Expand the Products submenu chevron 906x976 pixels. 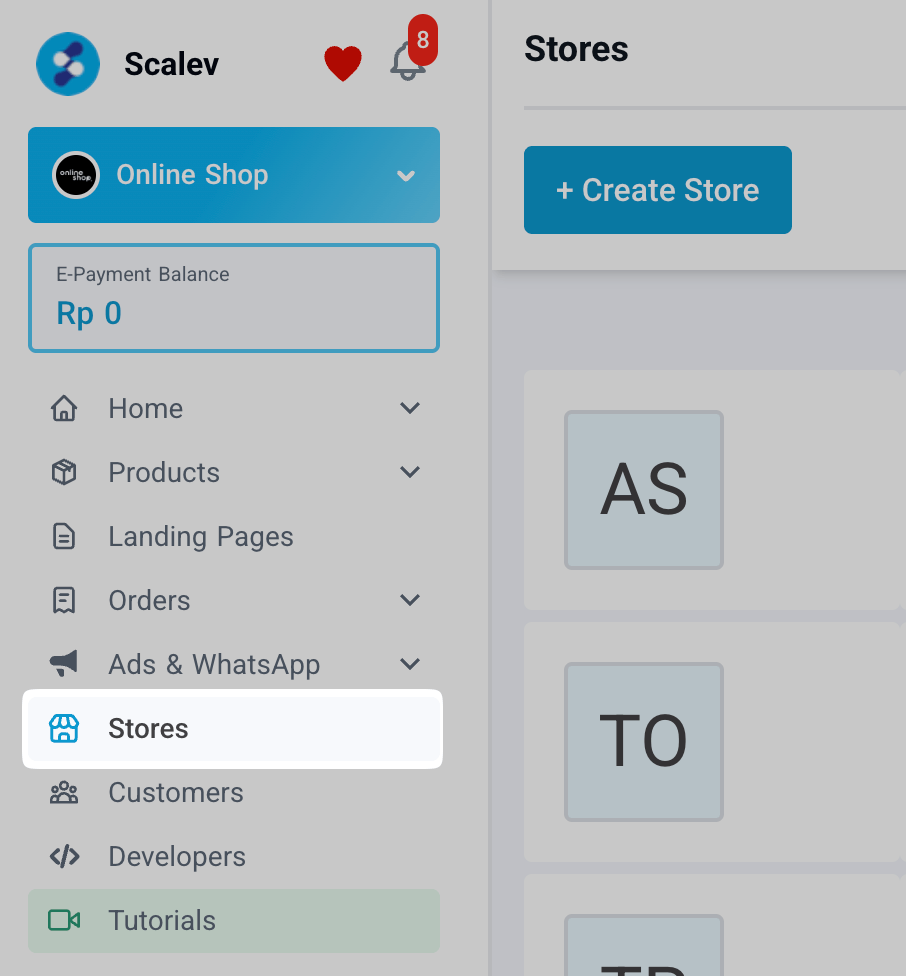click(410, 472)
